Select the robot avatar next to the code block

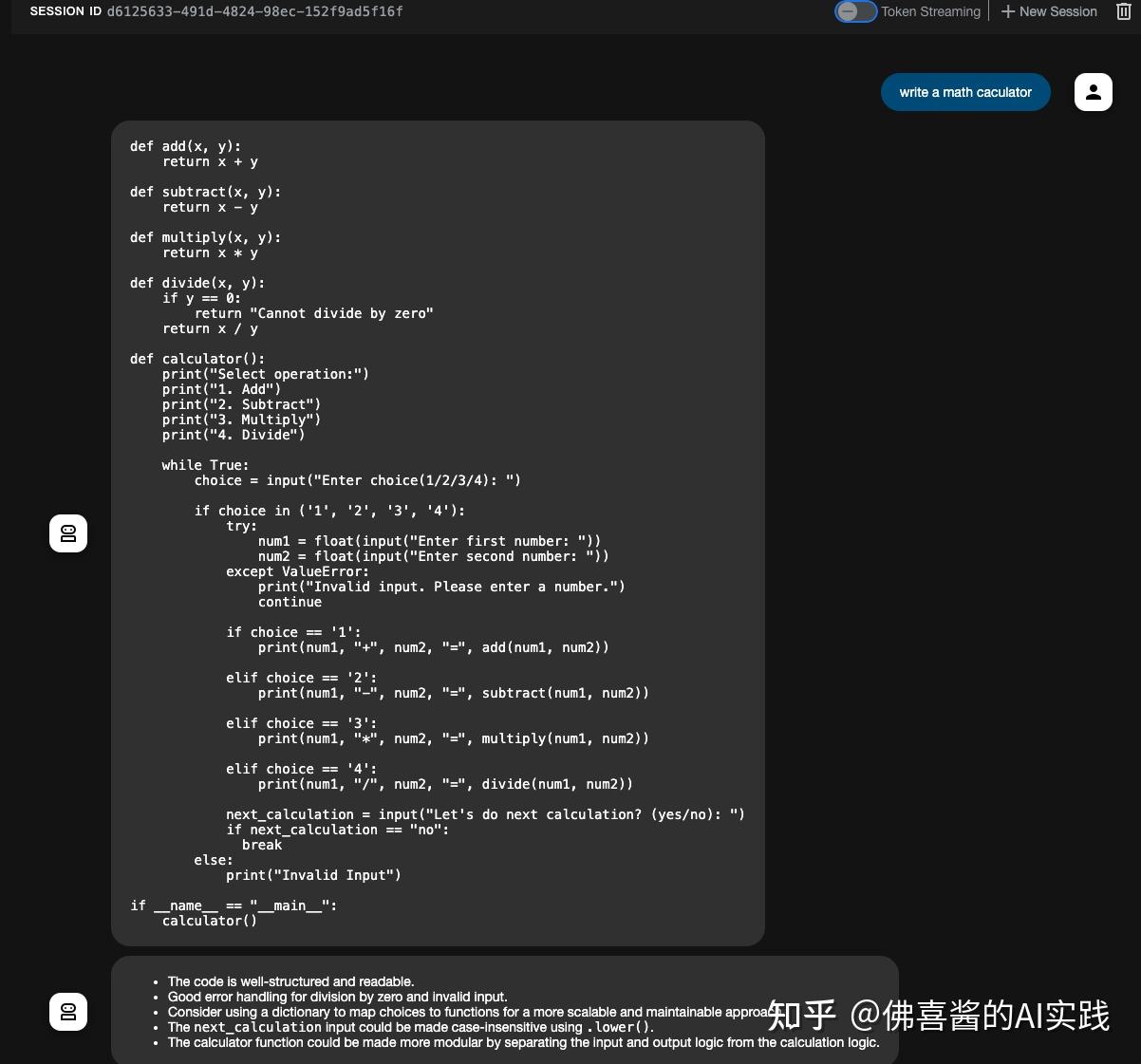[67, 532]
